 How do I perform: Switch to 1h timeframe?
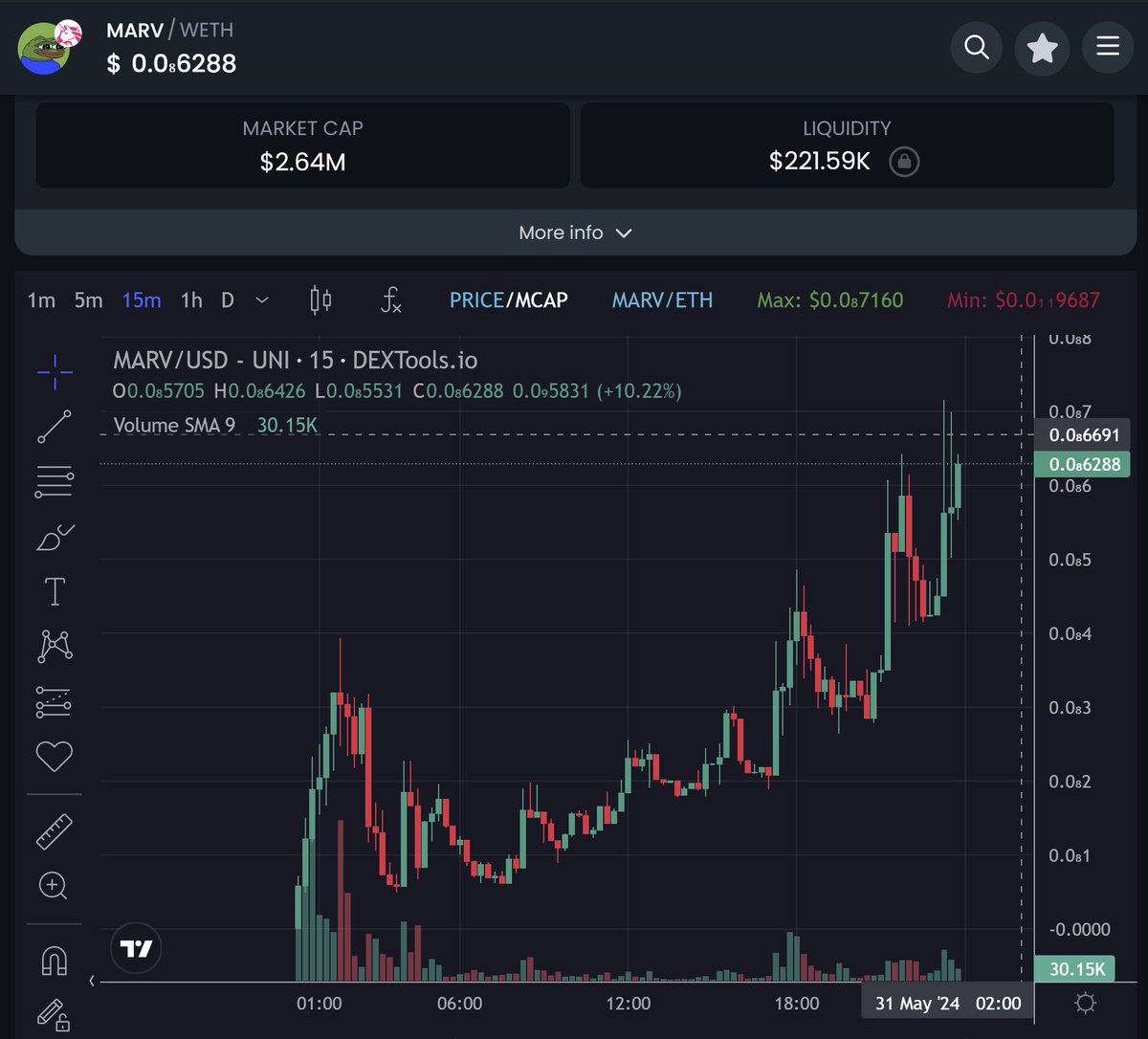(191, 300)
